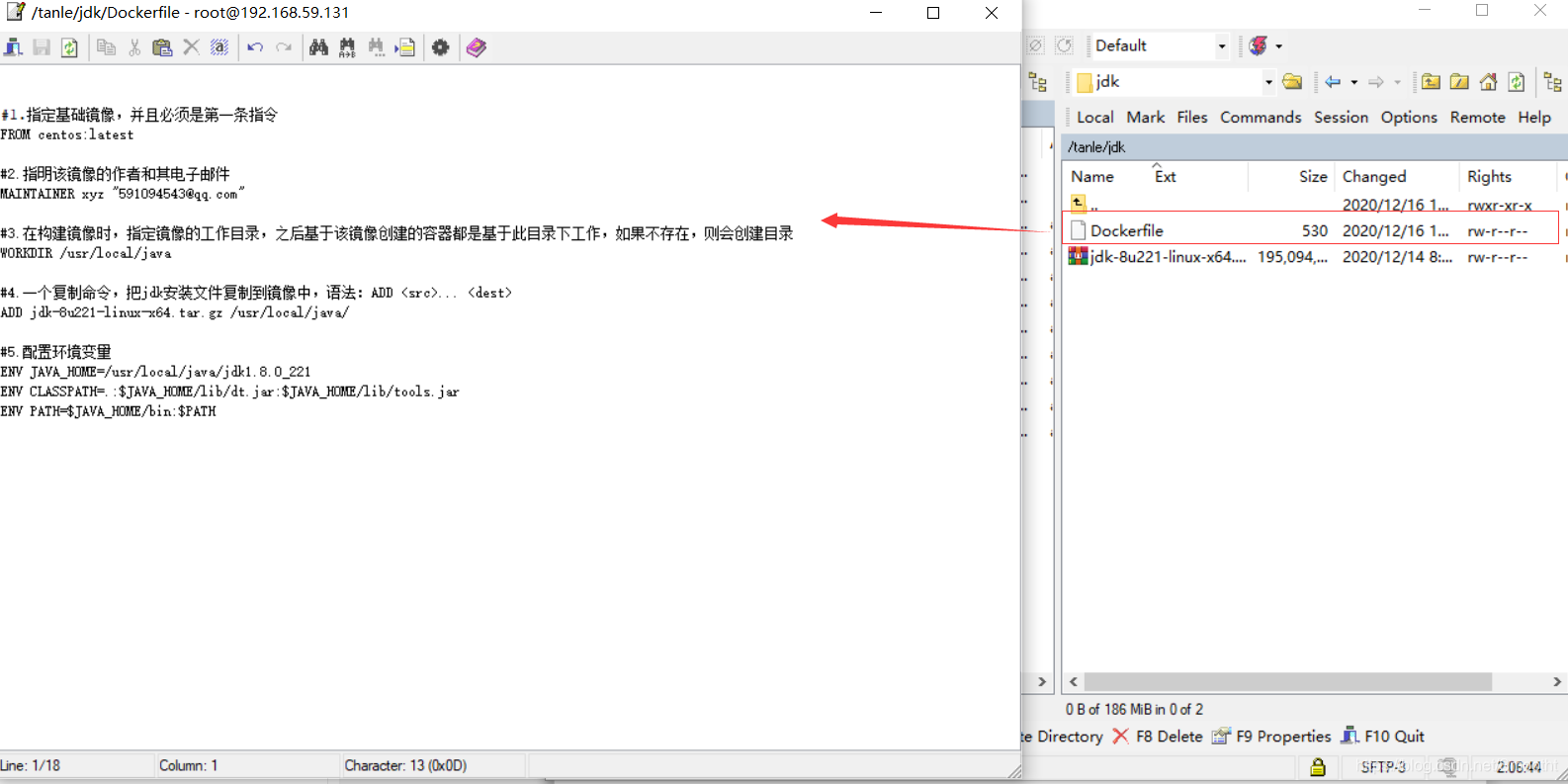Click the Cut scissors icon
This screenshot has width=1568, height=784.
134,47
